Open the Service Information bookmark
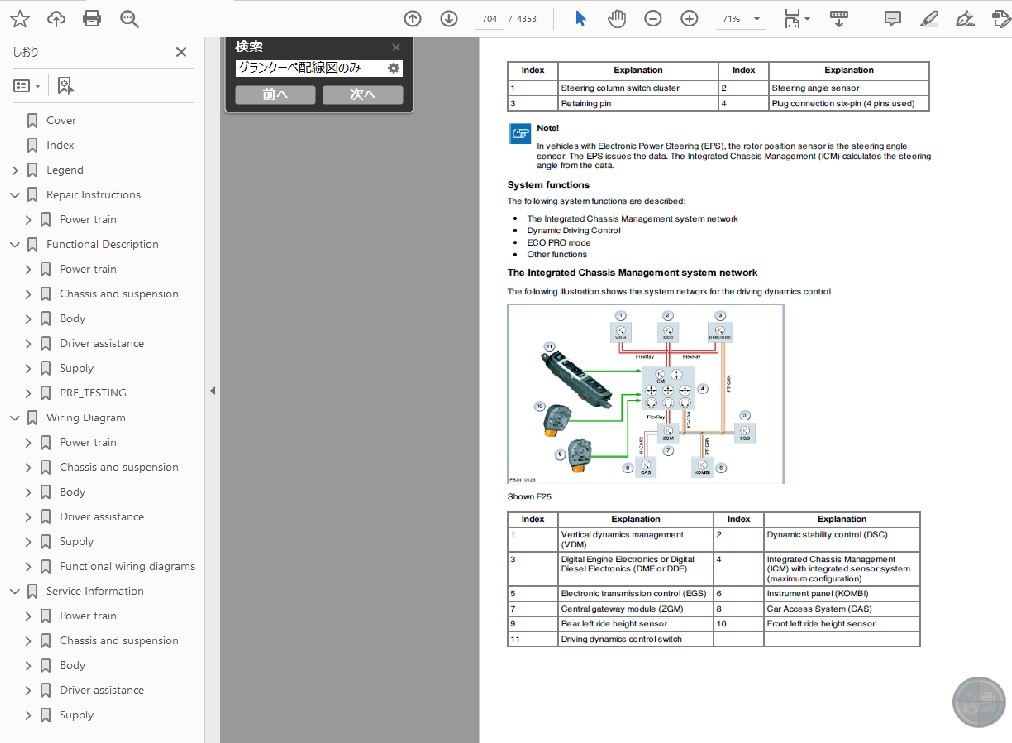Viewport: 1012px width, 743px height. point(95,591)
